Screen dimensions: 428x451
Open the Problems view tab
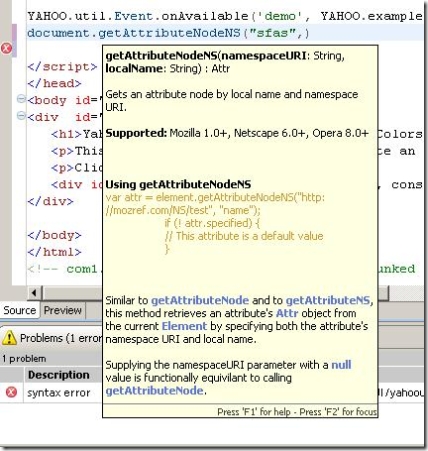pos(52,338)
